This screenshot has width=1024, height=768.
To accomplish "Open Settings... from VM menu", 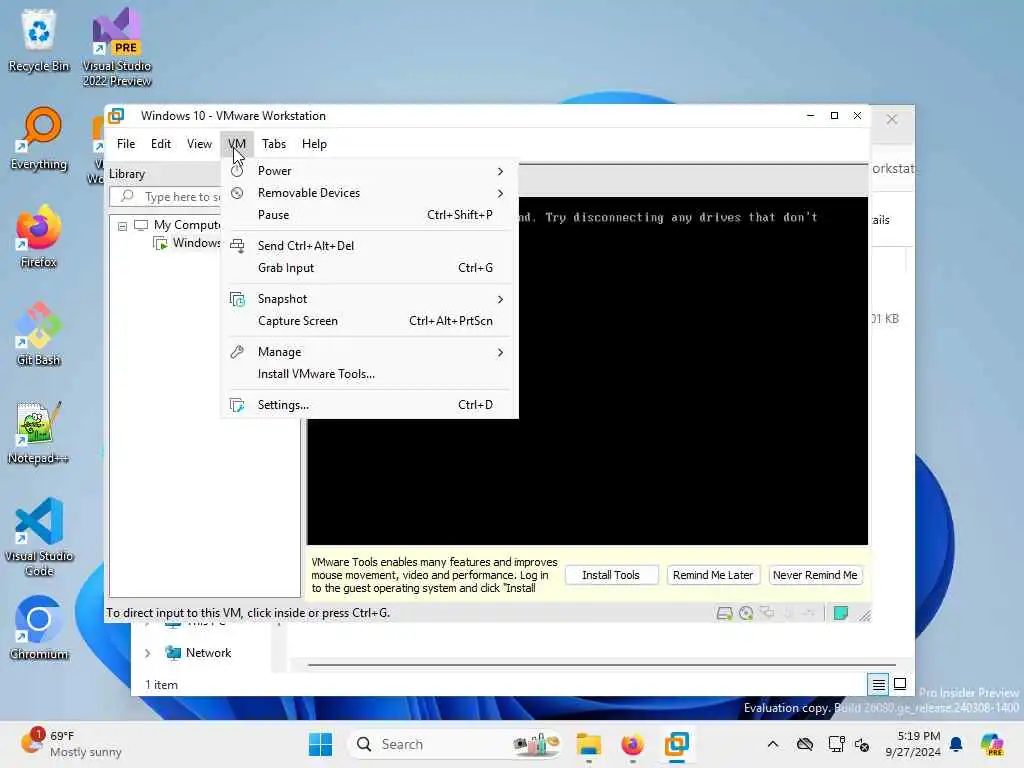I will 369,405.
